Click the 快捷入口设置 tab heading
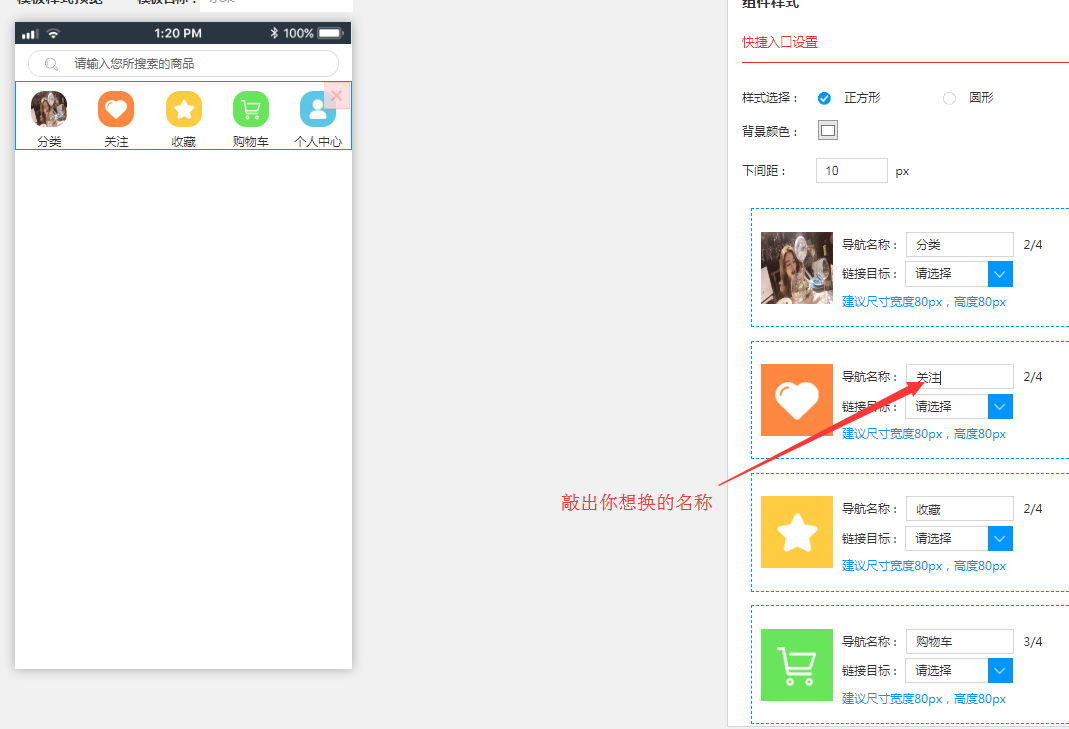The width and height of the screenshot is (1069, 729). [780, 43]
